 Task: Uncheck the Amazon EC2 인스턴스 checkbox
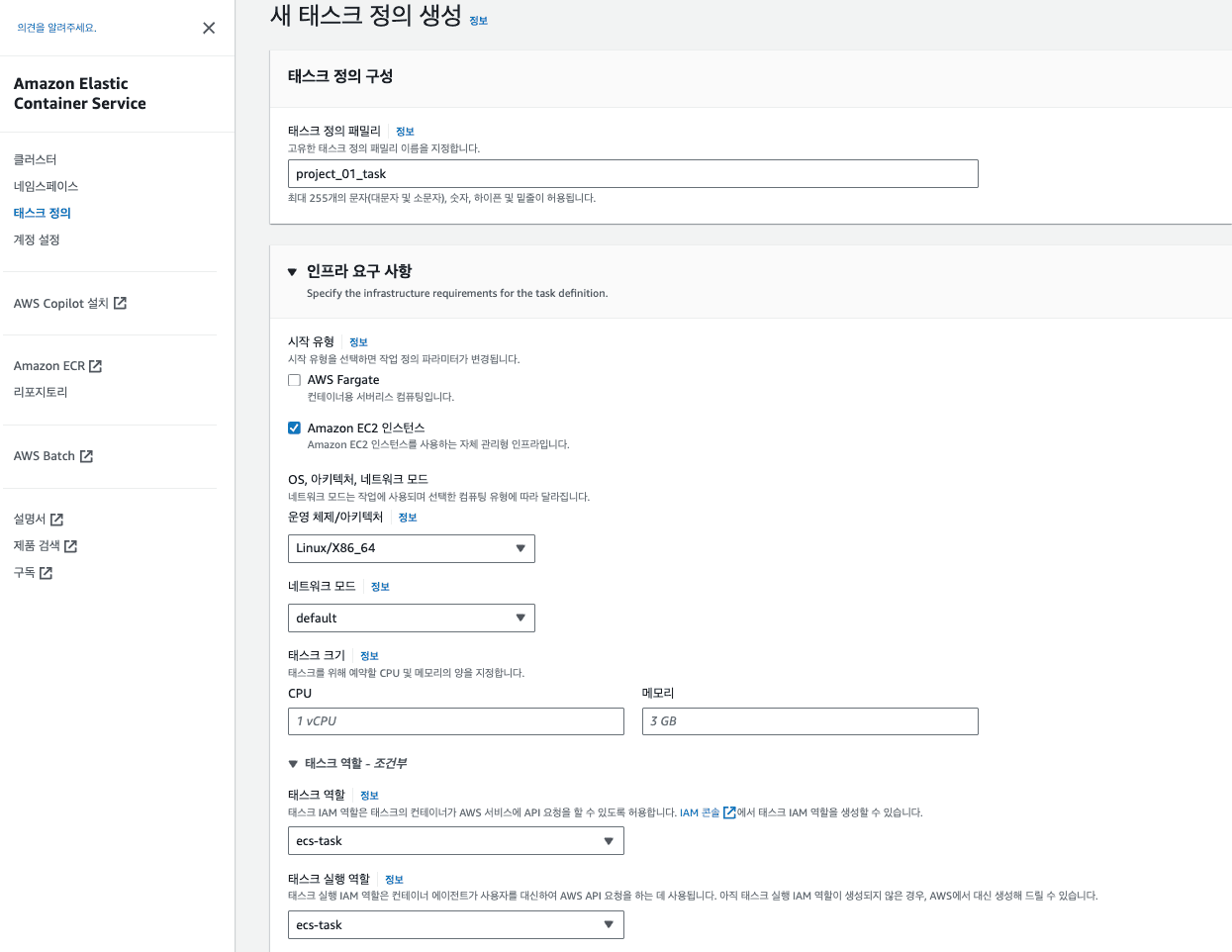coord(294,428)
